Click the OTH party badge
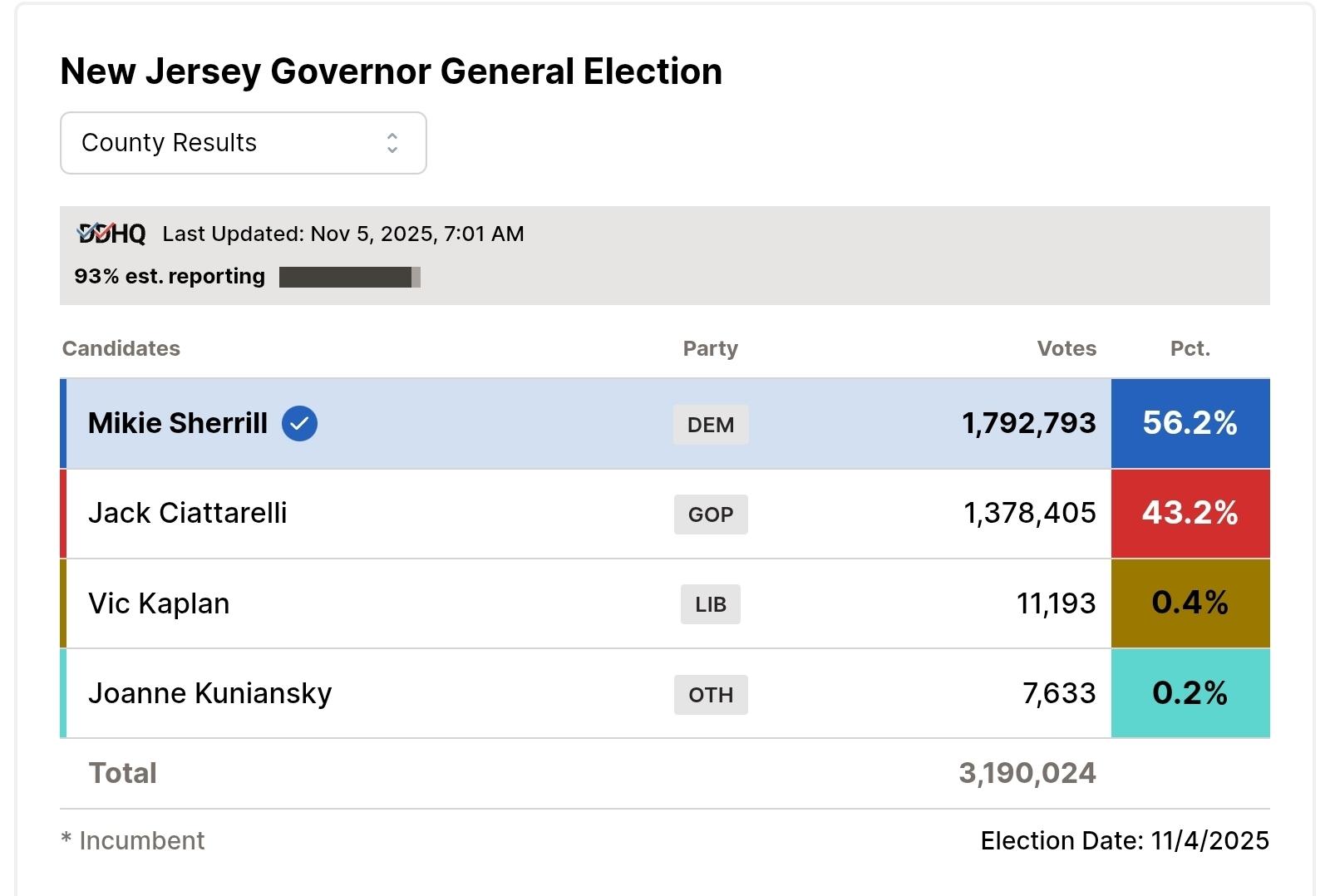This screenshot has height=896, width=1330. coord(711,695)
